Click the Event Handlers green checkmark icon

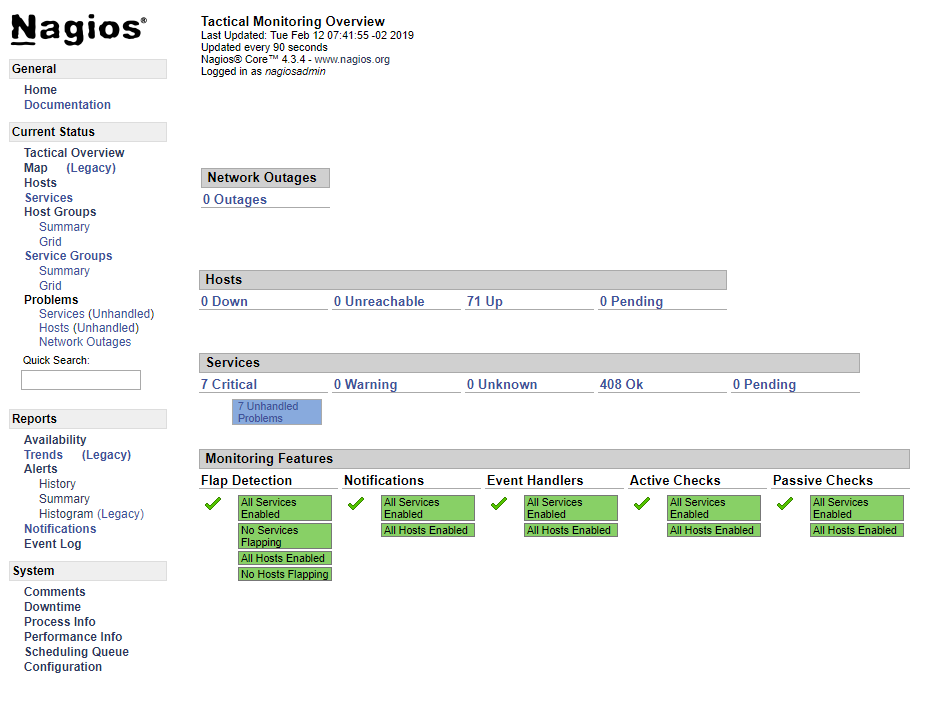click(x=498, y=504)
